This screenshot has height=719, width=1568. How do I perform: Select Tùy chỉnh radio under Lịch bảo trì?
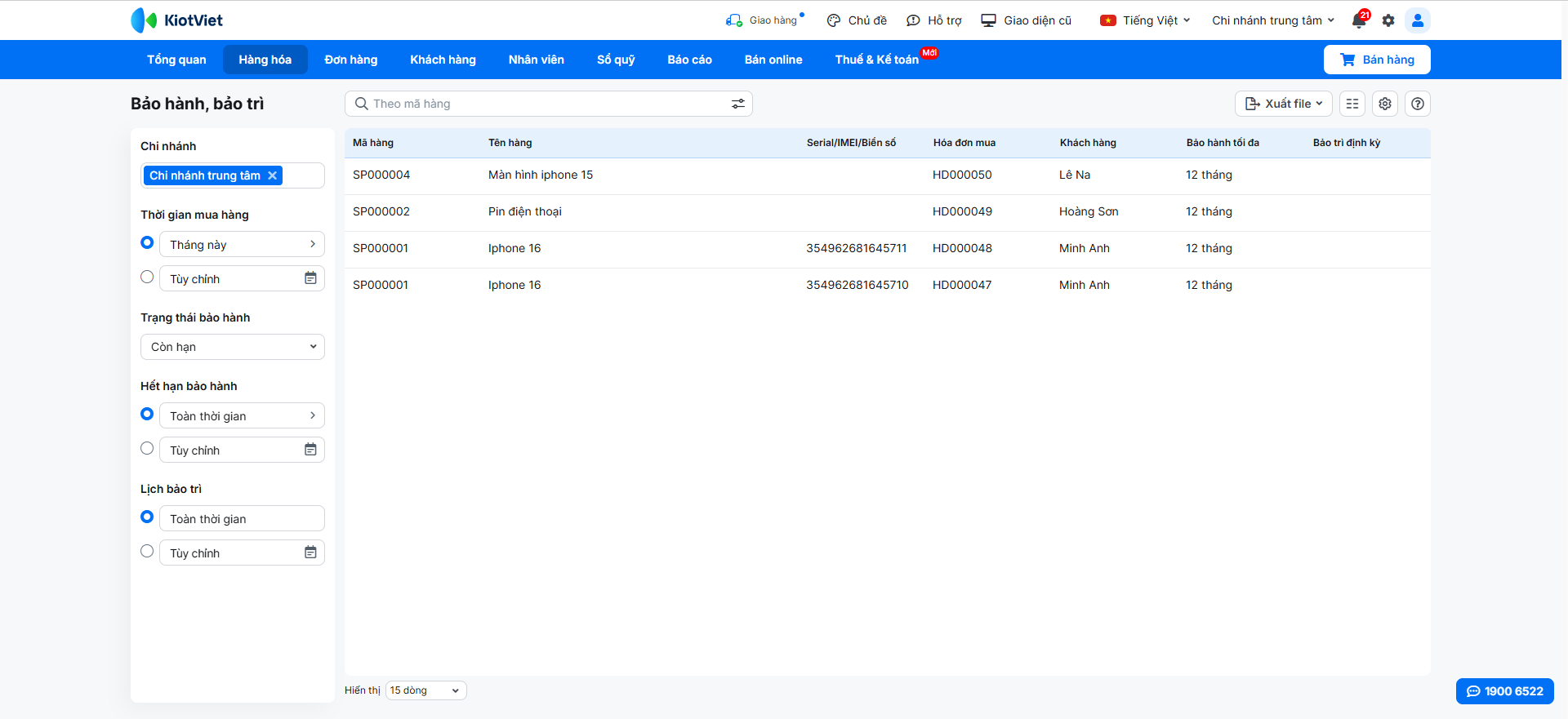click(147, 551)
